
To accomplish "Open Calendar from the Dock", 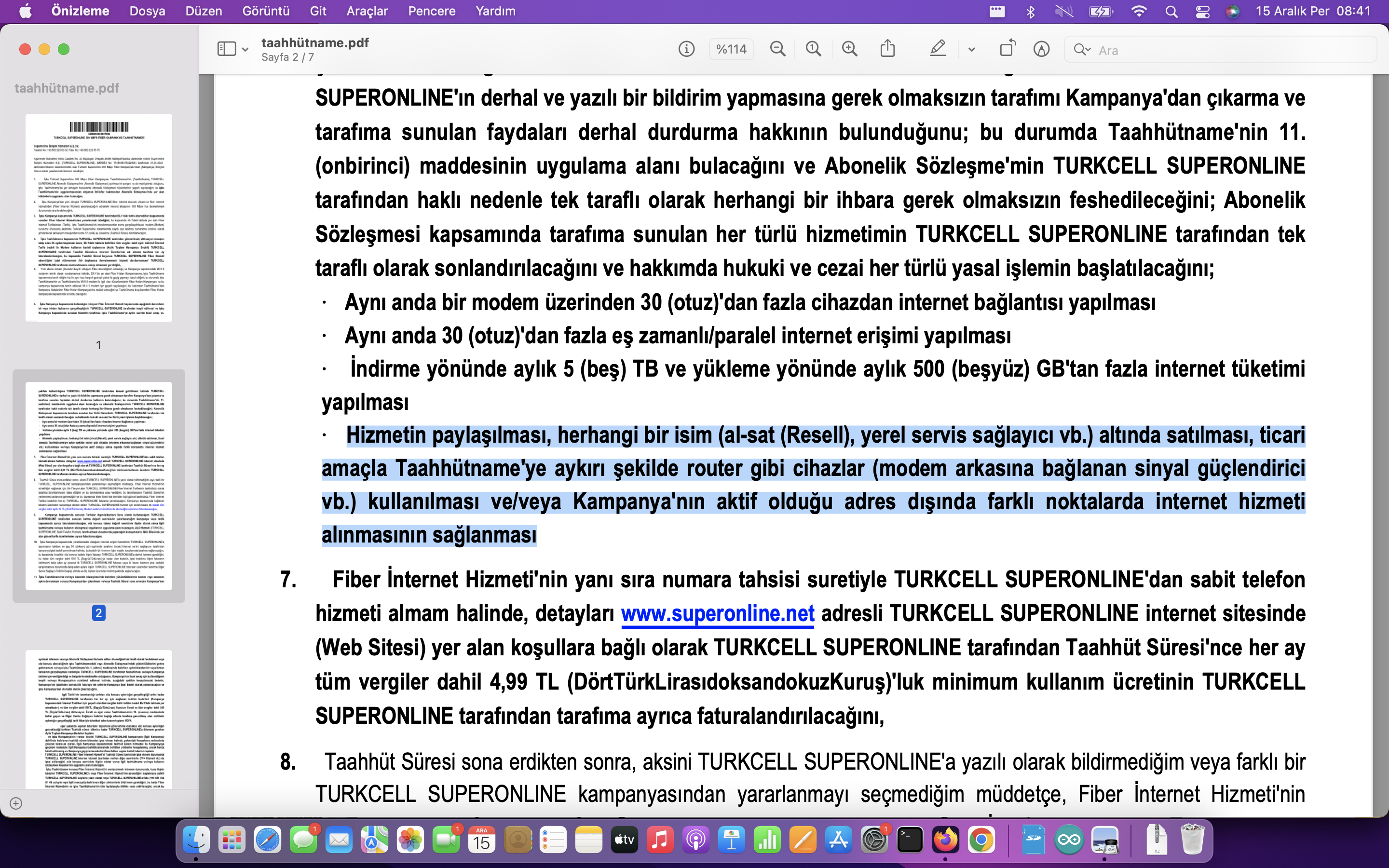I will pyautogui.click(x=481, y=840).
